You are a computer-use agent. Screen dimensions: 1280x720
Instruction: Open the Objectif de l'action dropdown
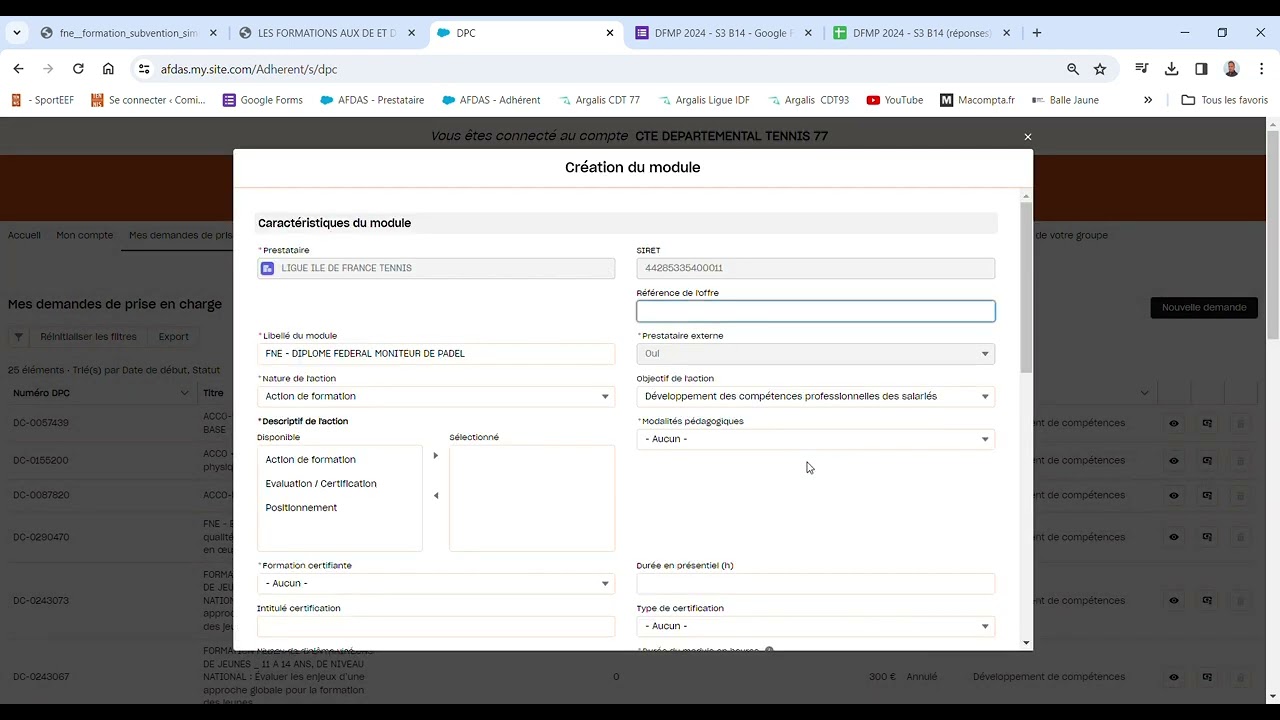(816, 397)
